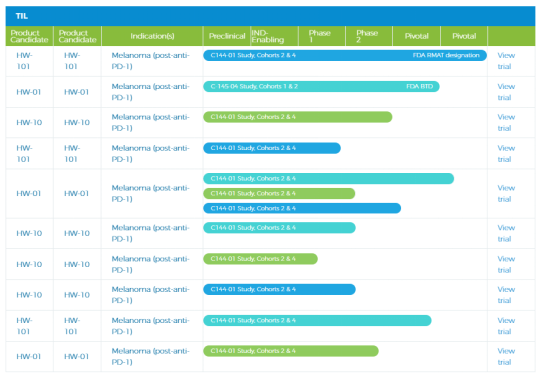Viewport: 537px width, 379px height.
Task: Select the Preclinical column header
Action: tap(227, 36)
